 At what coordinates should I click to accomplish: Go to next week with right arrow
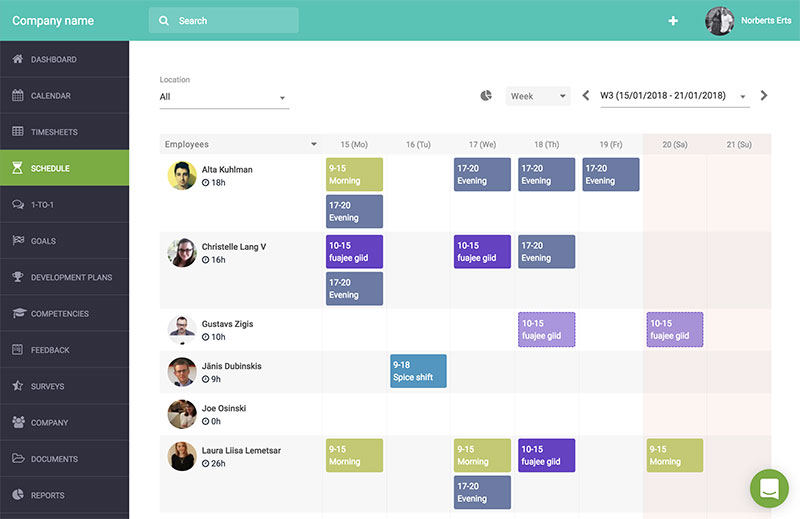click(764, 95)
